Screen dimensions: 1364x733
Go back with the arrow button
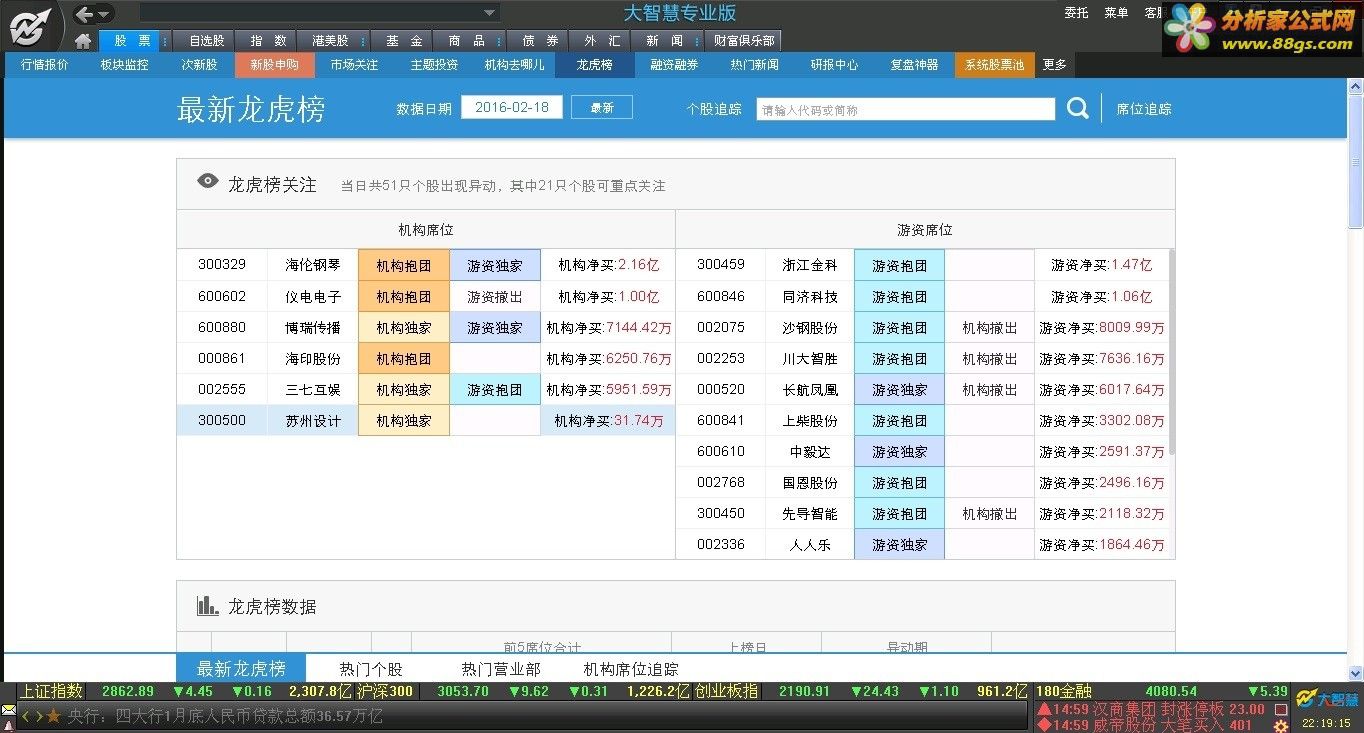click(x=84, y=14)
